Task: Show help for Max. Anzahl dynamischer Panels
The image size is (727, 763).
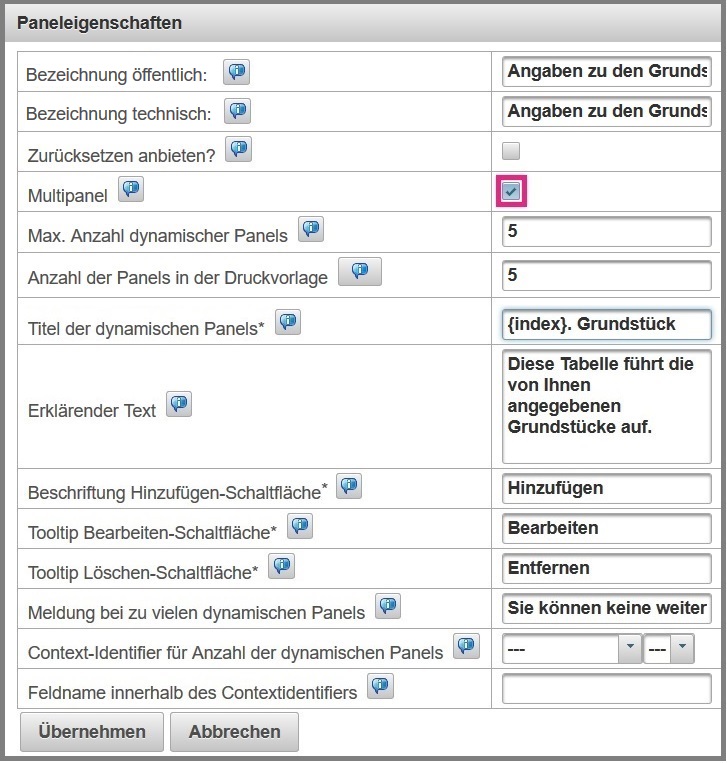Action: [x=311, y=231]
